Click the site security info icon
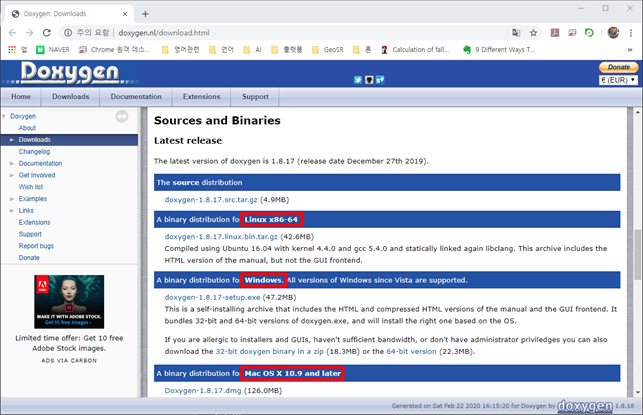The image size is (643, 415). 68,33
